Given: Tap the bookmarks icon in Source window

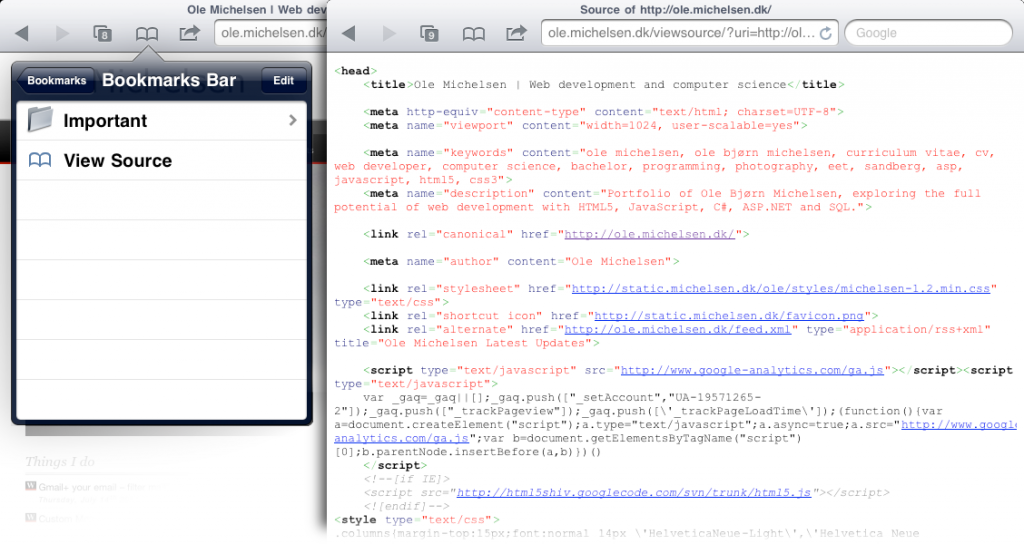Looking at the screenshot, I should [x=473, y=33].
